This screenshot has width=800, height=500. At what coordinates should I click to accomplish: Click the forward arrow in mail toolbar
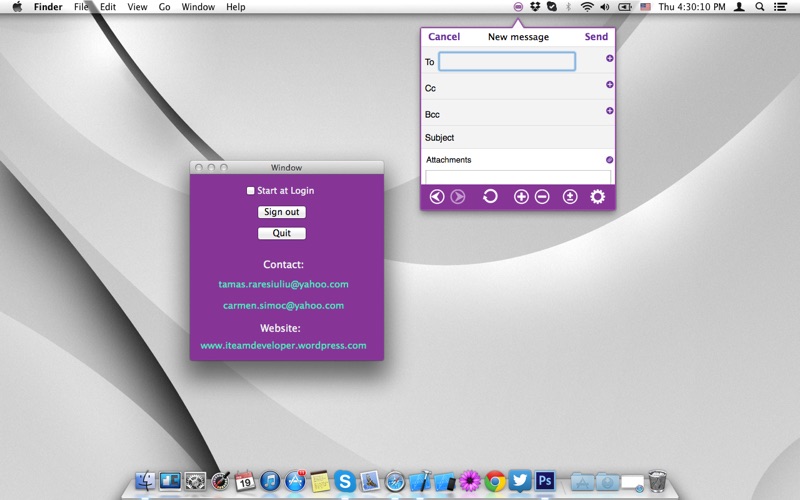(458, 196)
